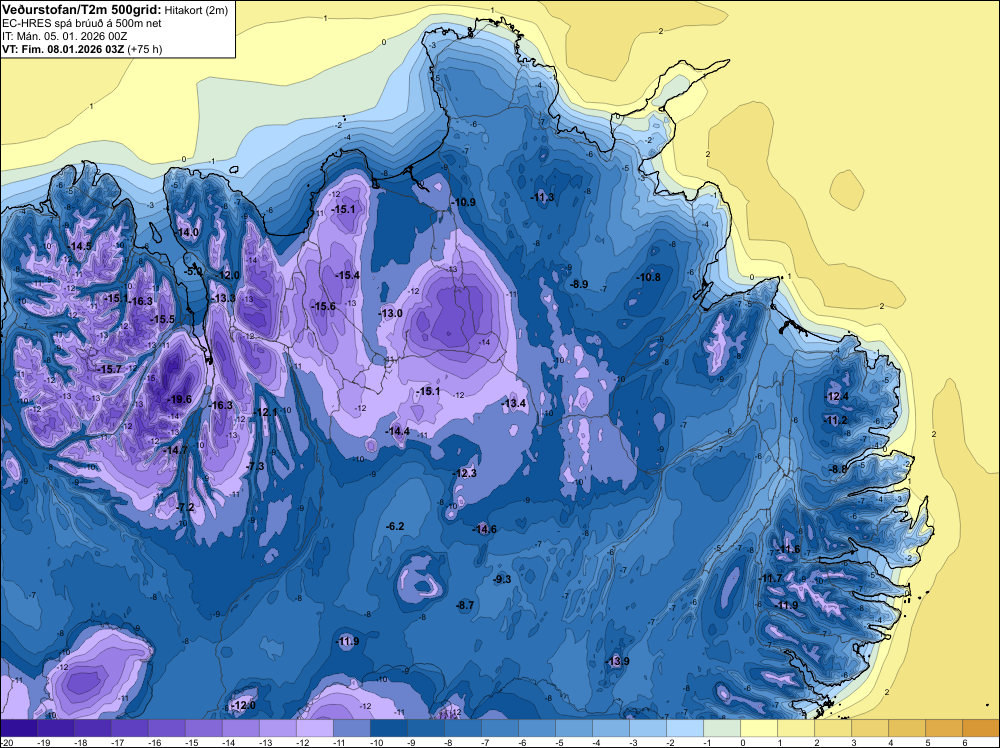Click the 'IT: Mán. 05. 01. 2026 00Z' line
Image resolution: width=1000 pixels, height=748 pixels.
64,36
